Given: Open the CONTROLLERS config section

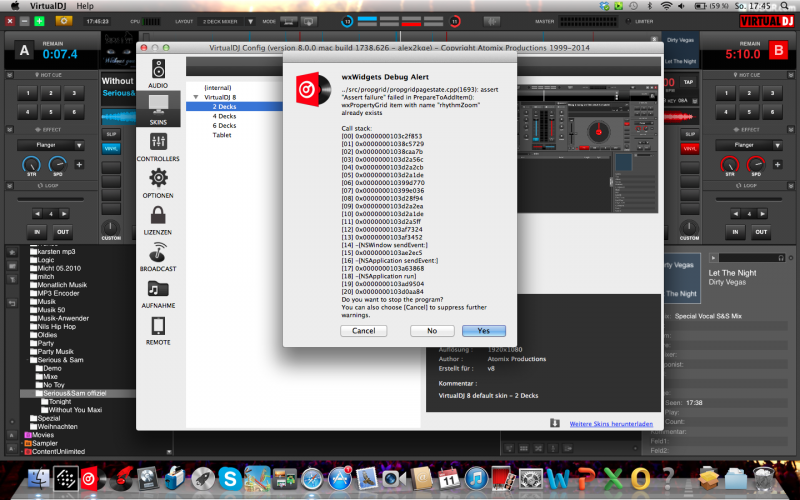Looking at the screenshot, I should click(x=158, y=147).
